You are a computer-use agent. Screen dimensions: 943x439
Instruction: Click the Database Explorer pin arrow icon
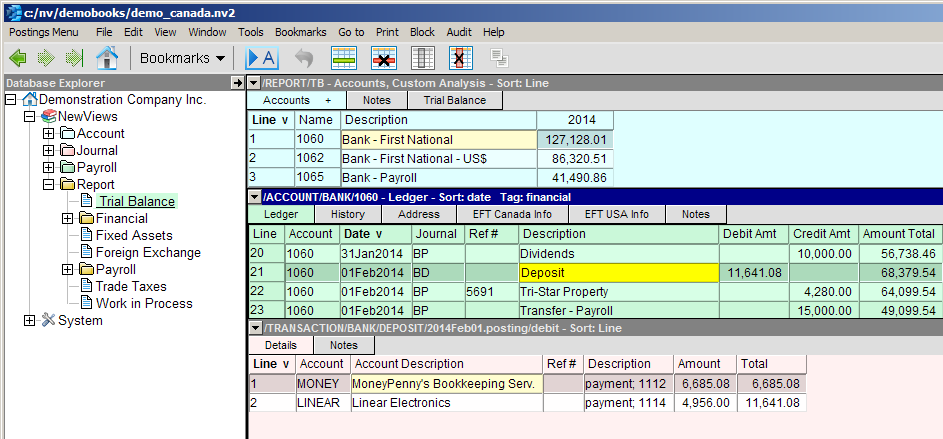[237, 83]
